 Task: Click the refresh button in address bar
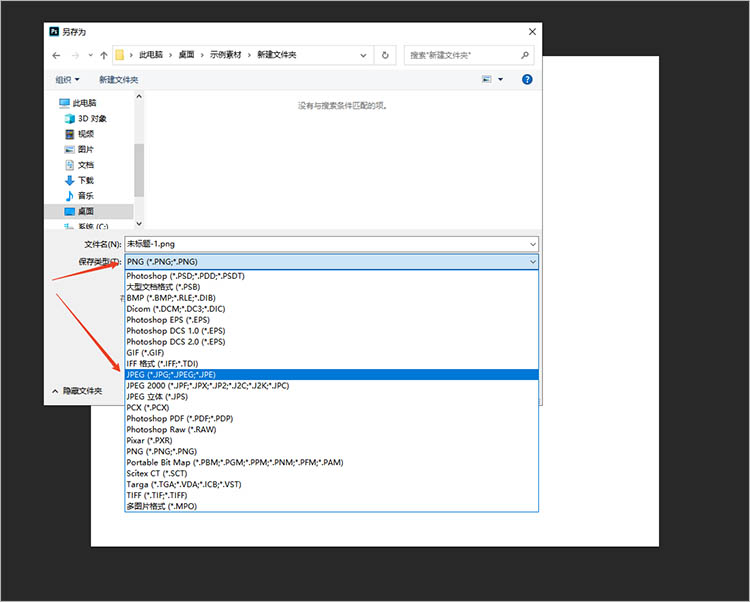(x=385, y=55)
